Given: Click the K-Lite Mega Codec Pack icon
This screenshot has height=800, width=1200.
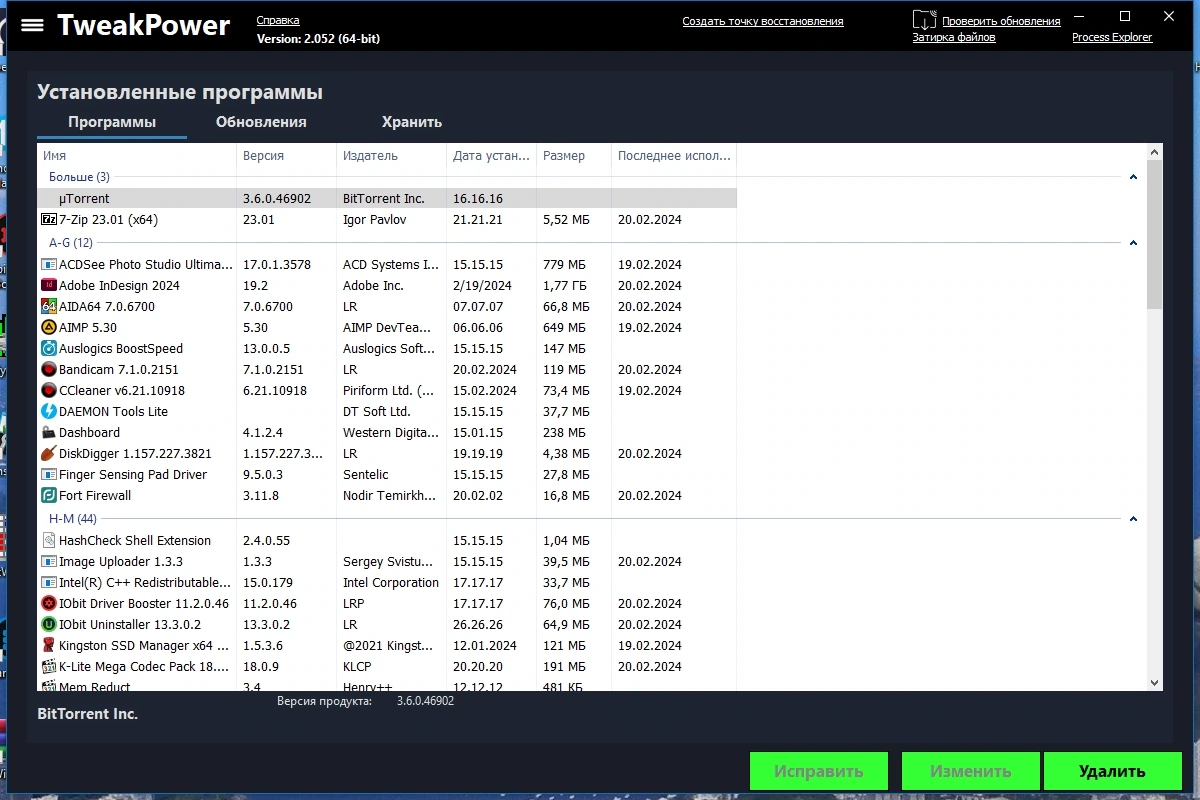Looking at the screenshot, I should (x=49, y=667).
